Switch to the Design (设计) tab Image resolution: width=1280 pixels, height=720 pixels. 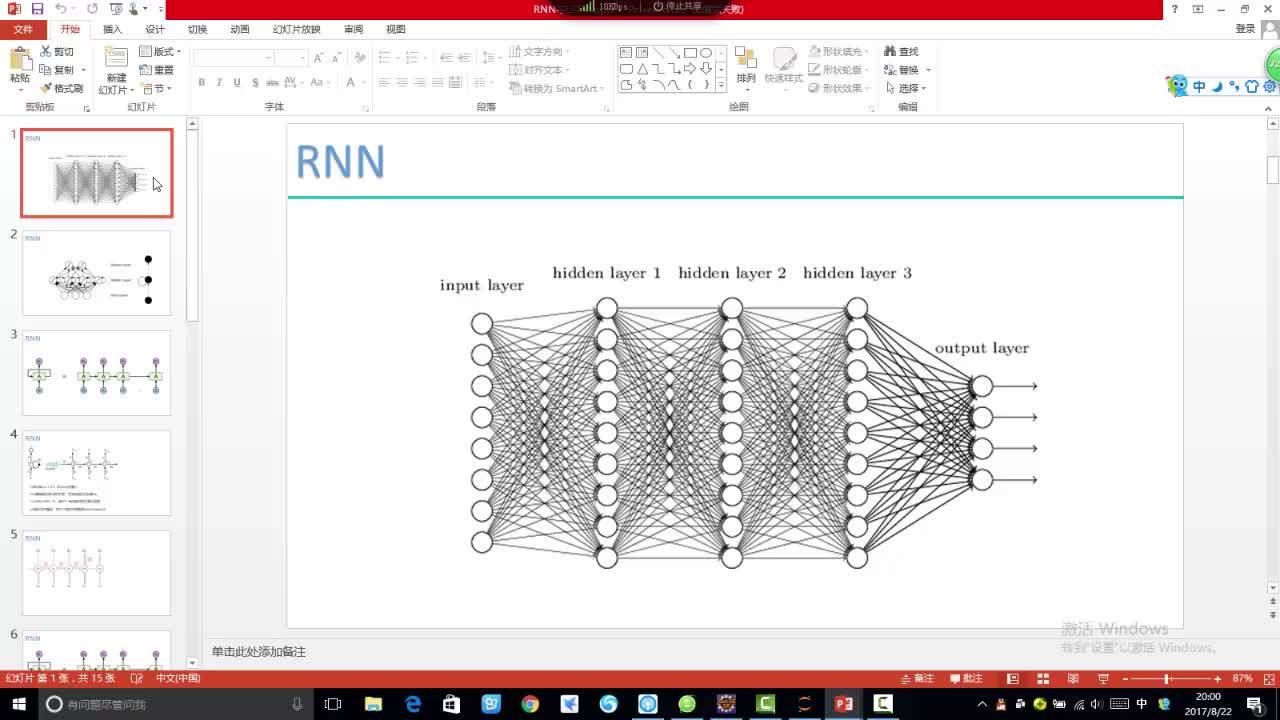(x=155, y=30)
